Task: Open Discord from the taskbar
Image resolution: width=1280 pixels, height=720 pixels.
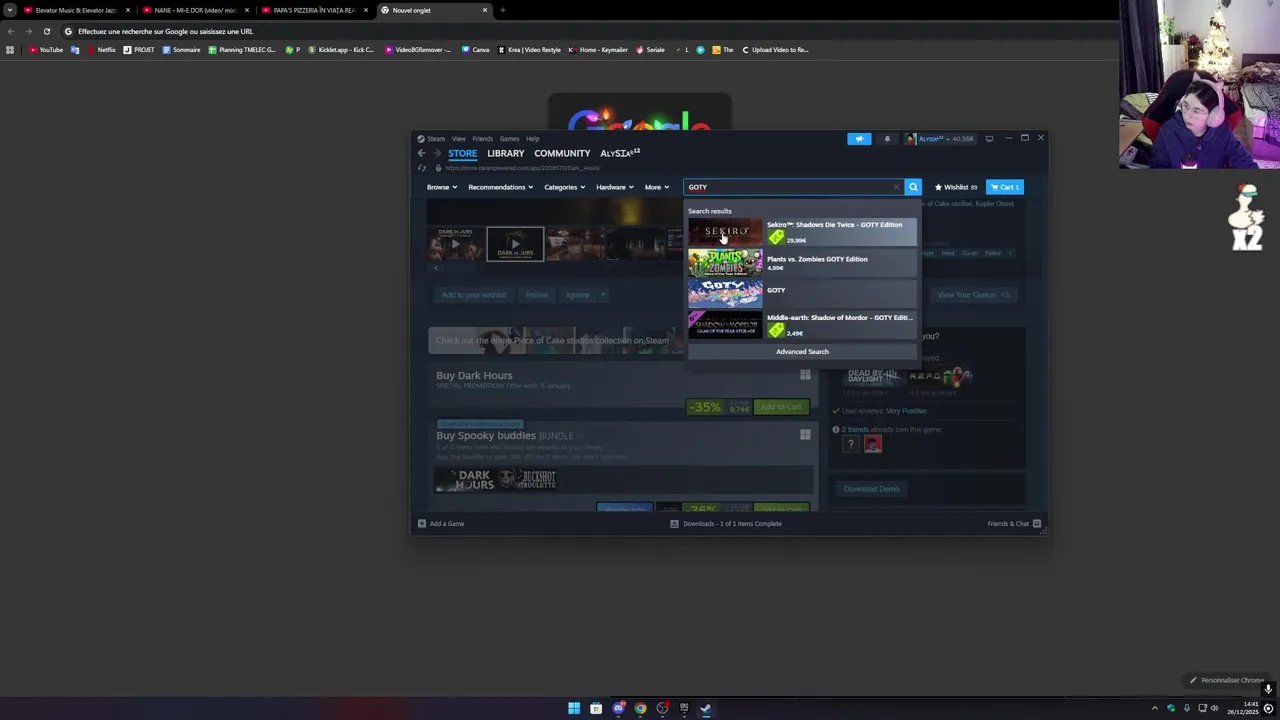Action: pyautogui.click(x=618, y=708)
